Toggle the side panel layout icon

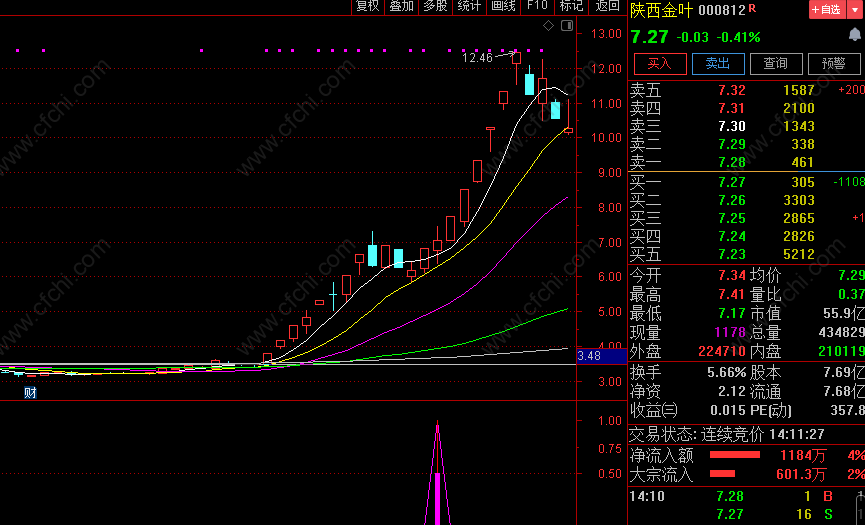click(567, 25)
